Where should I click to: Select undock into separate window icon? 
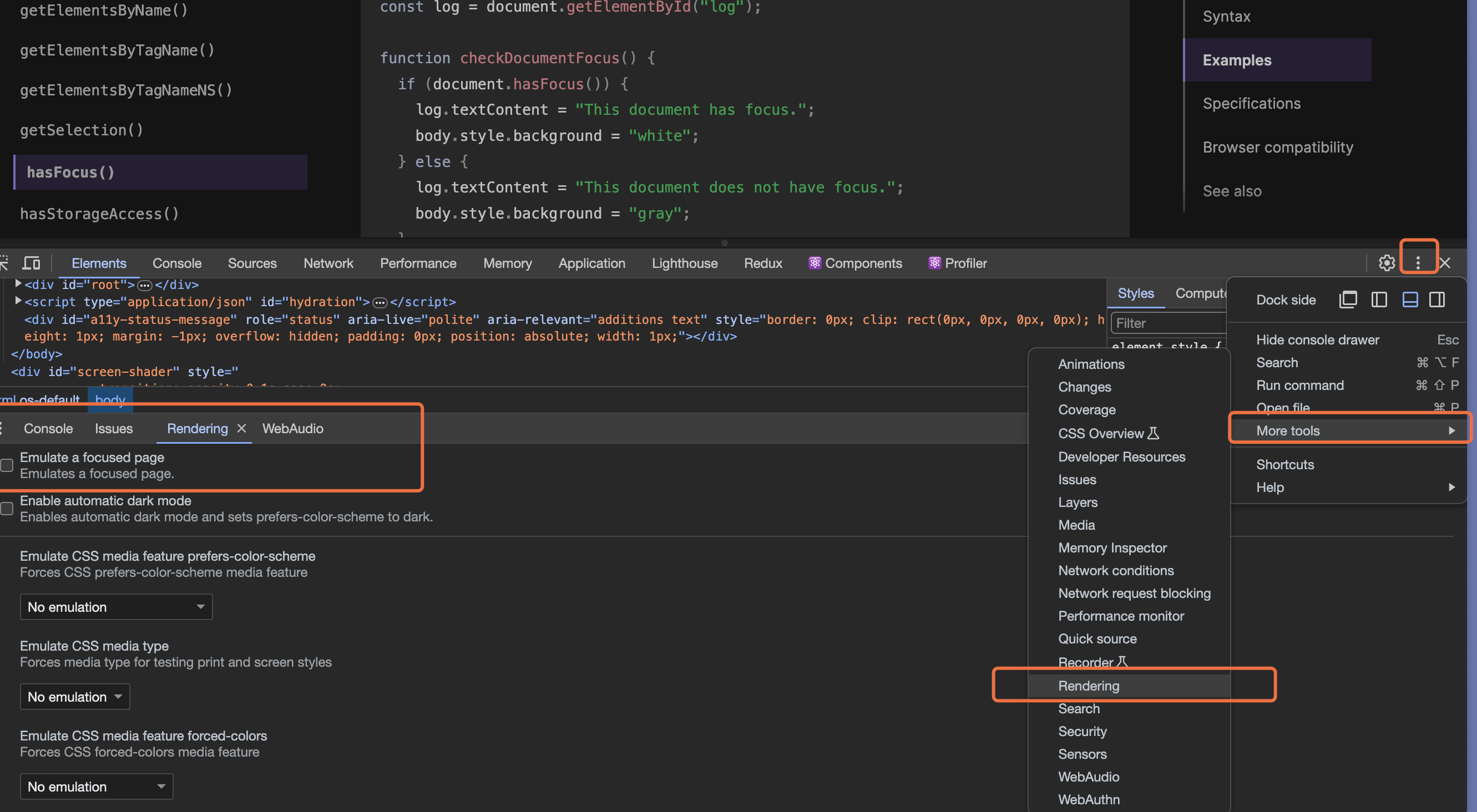[1348, 300]
